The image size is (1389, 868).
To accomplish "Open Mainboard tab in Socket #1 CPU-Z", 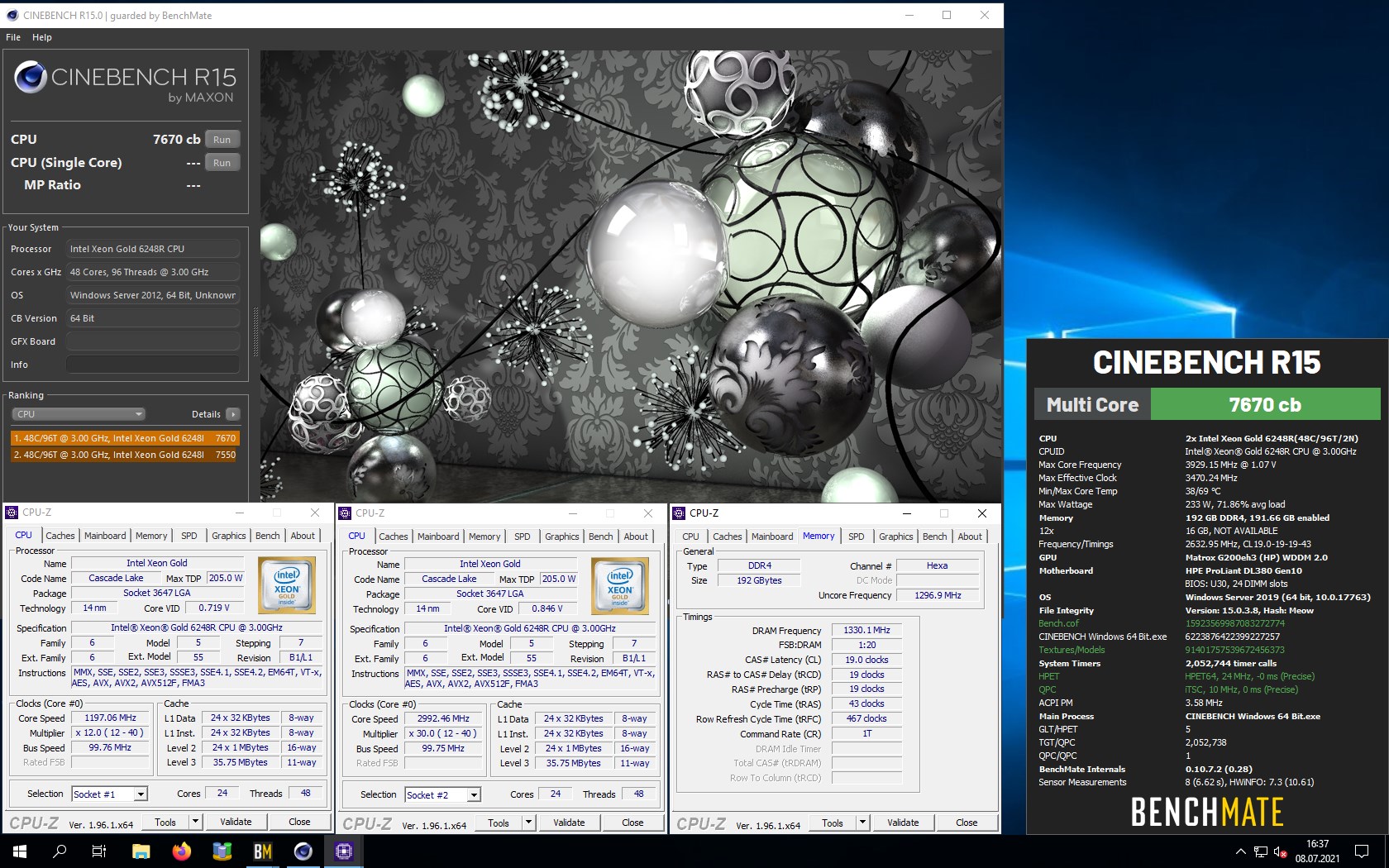I will tap(105, 536).
